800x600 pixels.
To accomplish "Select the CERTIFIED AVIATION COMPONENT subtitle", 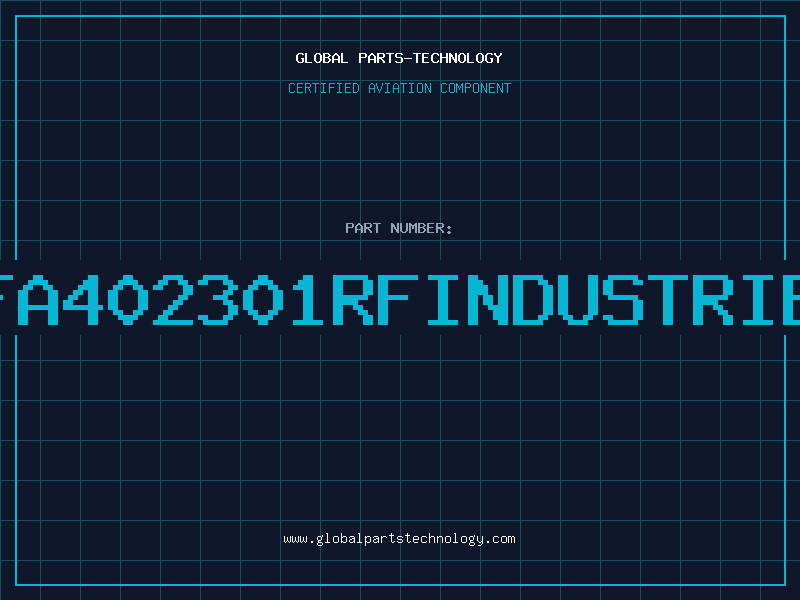I will (x=399, y=88).
